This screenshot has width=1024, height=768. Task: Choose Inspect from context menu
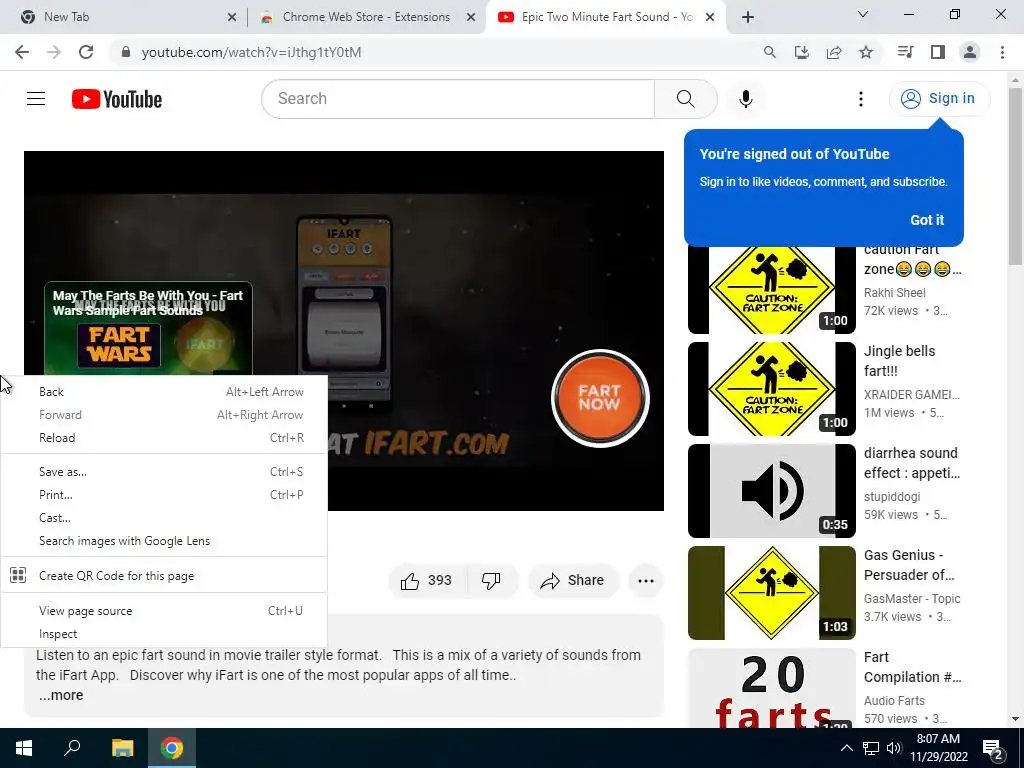164,634
